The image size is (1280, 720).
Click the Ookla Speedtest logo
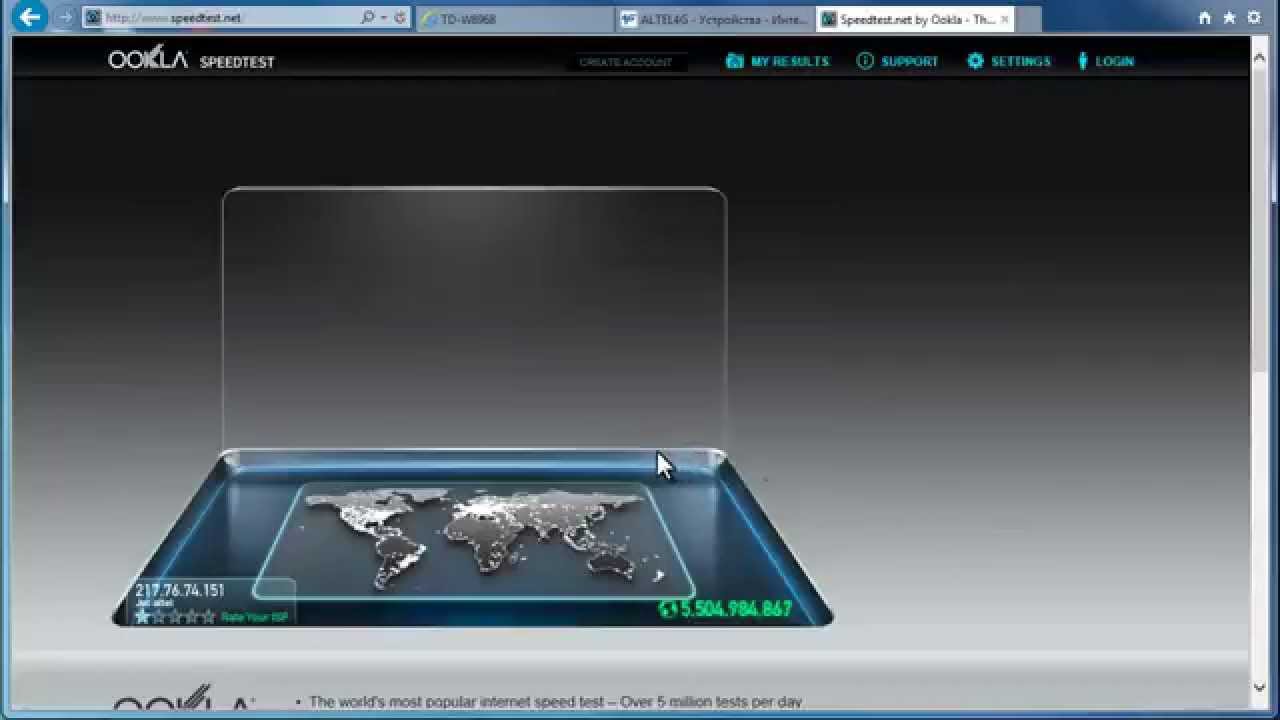point(191,59)
